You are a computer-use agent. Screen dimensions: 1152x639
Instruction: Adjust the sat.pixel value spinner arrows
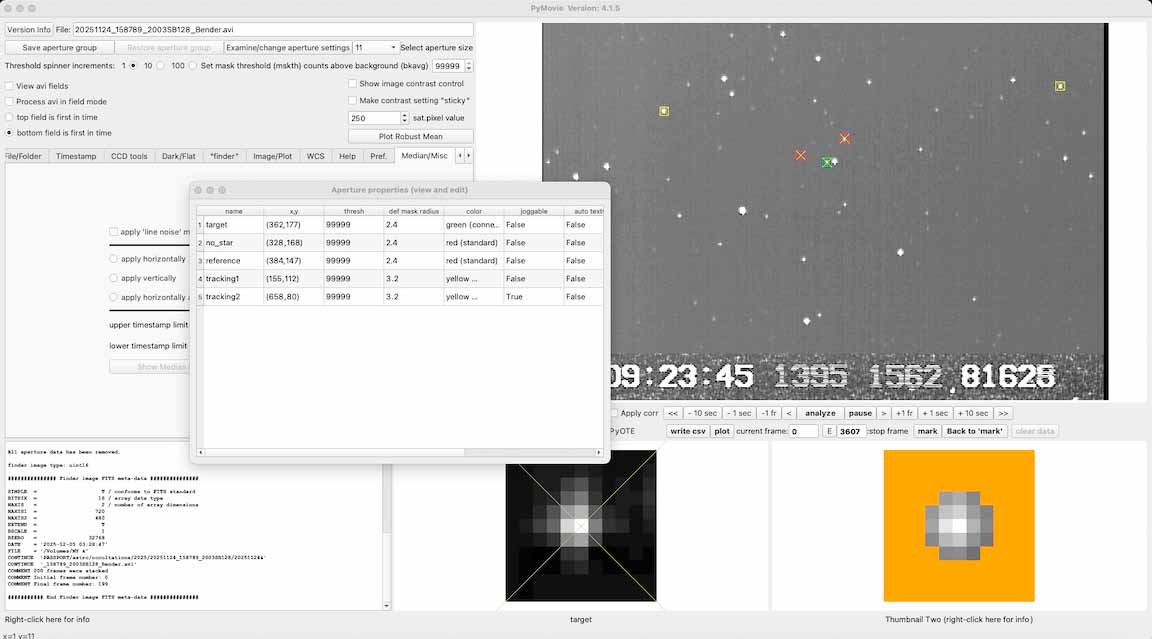[404, 118]
